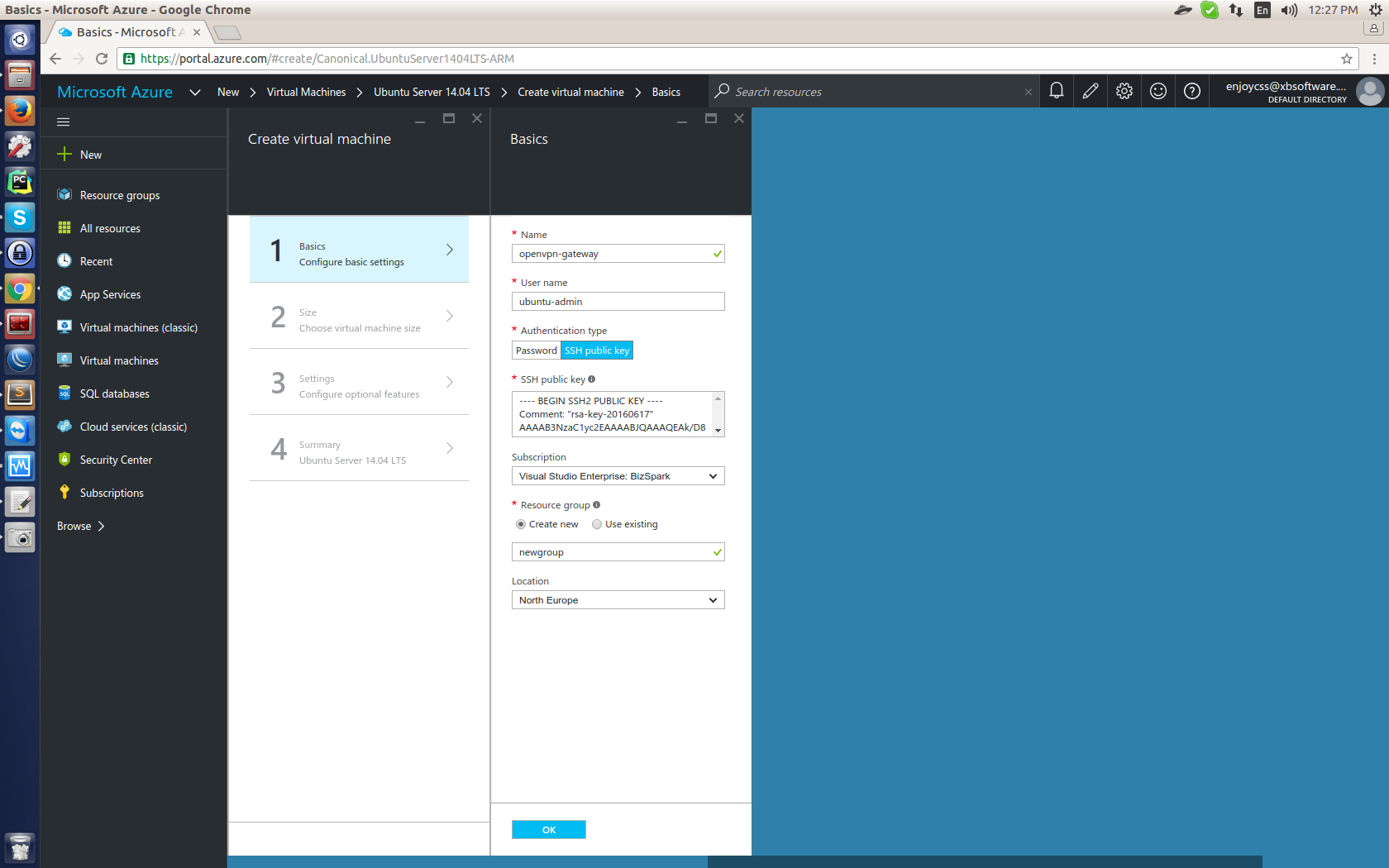This screenshot has width=1389, height=868.
Task: Switch authentication type to Password
Action: (x=536, y=350)
